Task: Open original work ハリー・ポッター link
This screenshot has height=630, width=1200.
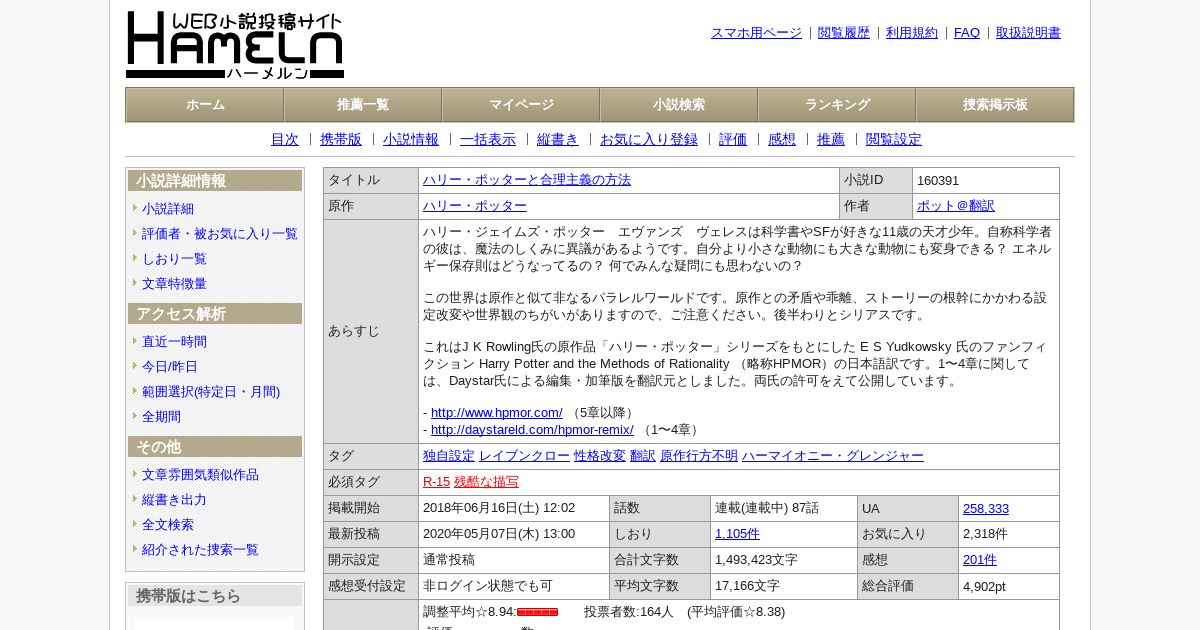Action: coord(475,207)
